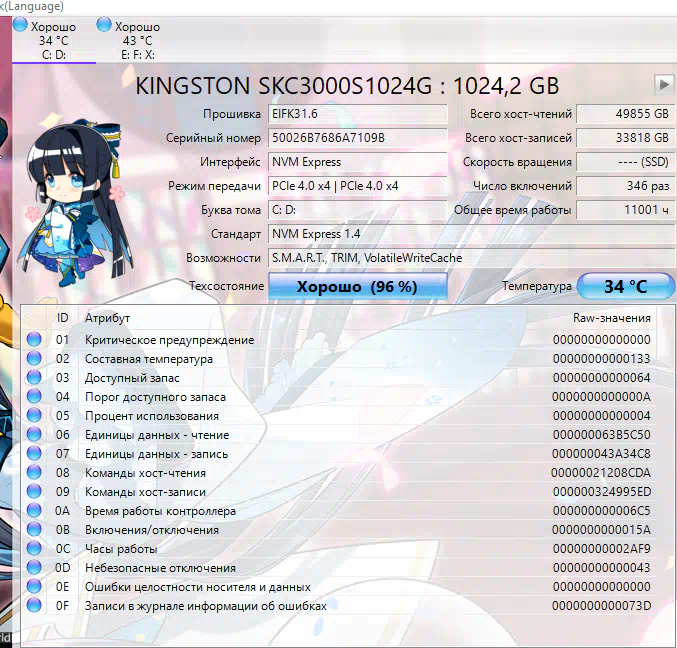Click the Возможности field S.M.A.R.T., TRIM
The width and height of the screenshot is (677, 648).
click(x=471, y=258)
